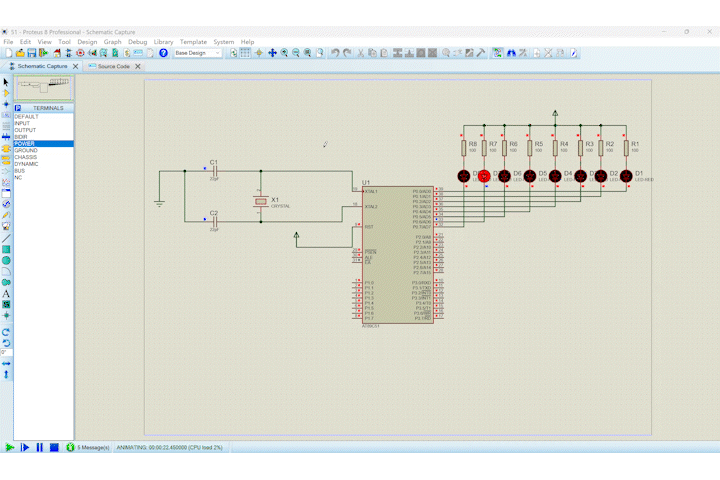Open the Debug menu

tap(137, 42)
